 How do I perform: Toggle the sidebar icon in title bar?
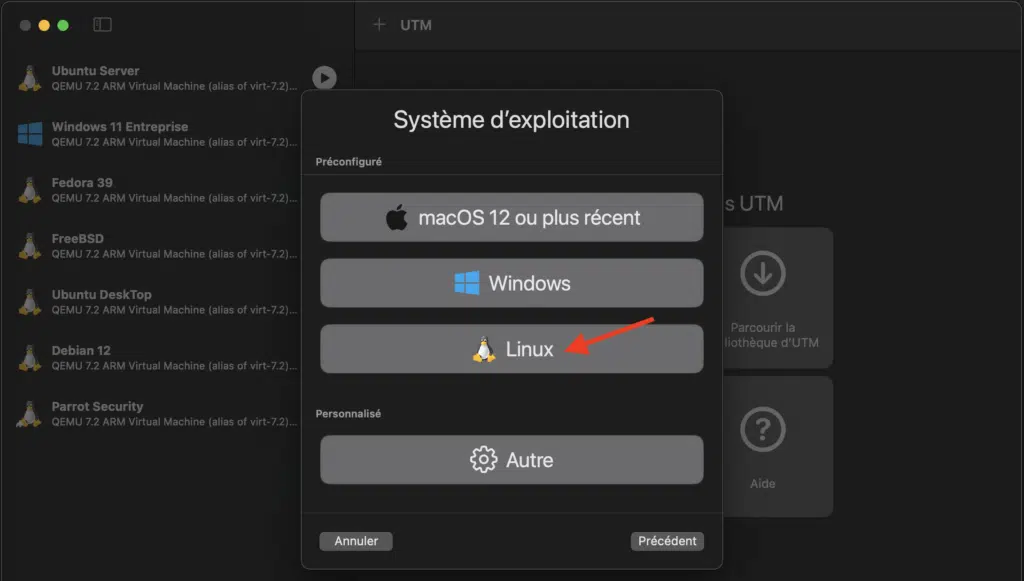[x=103, y=25]
